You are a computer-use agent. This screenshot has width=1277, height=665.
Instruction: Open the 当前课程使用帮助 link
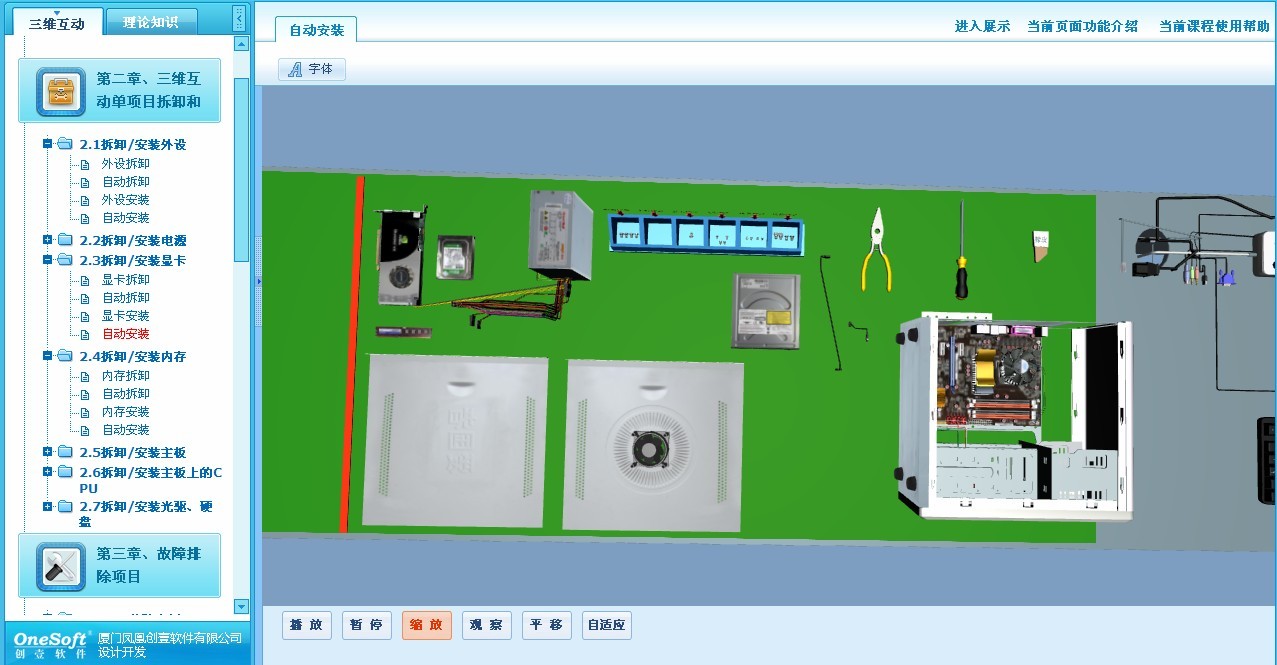click(1213, 27)
